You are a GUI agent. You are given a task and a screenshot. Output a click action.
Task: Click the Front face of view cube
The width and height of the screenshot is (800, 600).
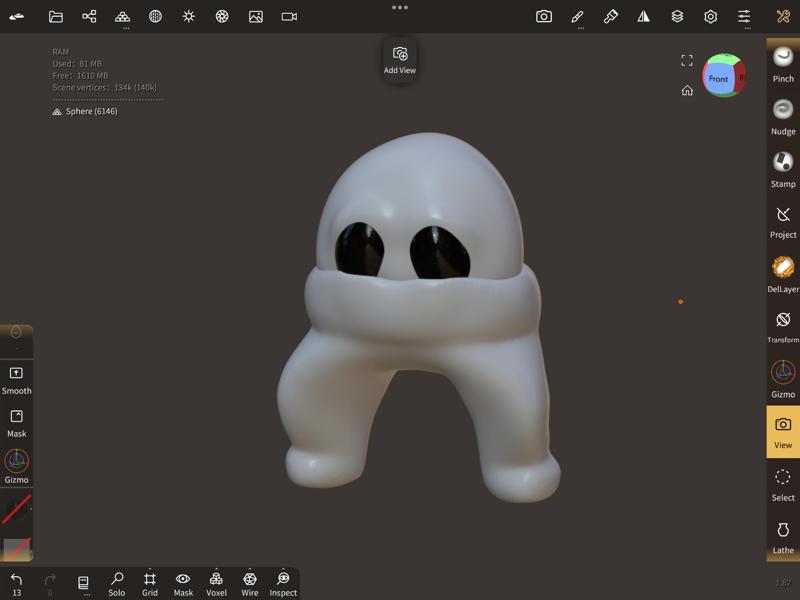pos(718,79)
